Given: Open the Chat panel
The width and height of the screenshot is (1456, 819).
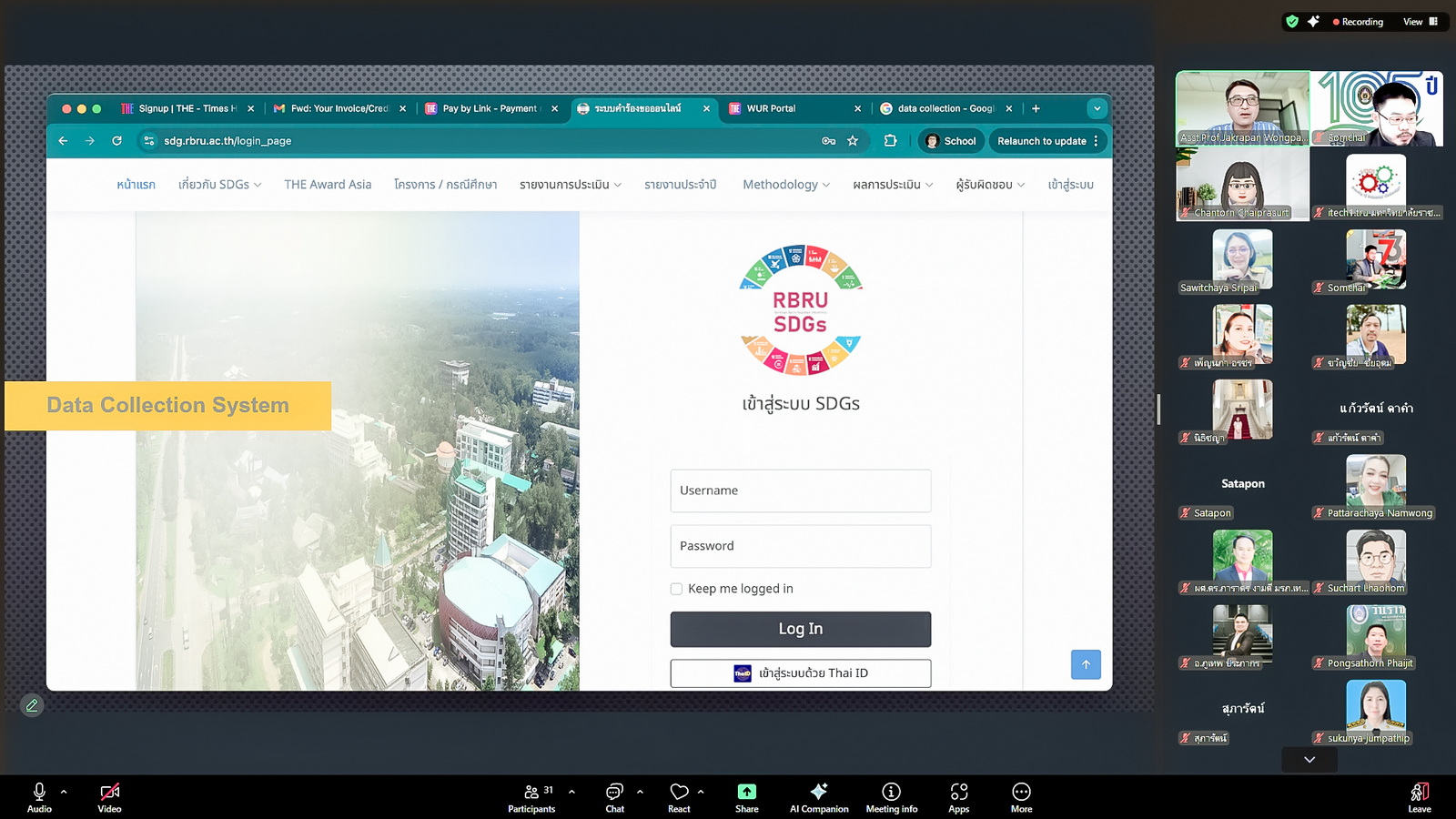Looking at the screenshot, I should coord(615,793).
